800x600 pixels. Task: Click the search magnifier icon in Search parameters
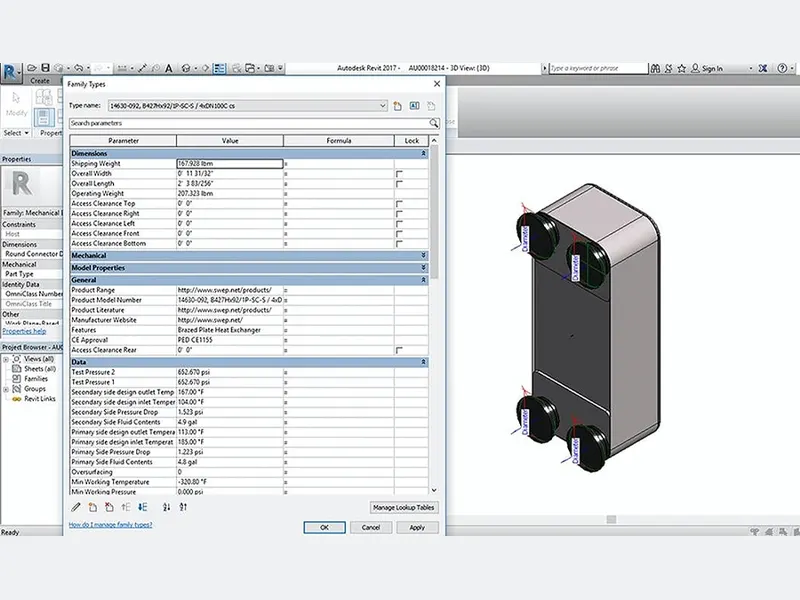434,123
